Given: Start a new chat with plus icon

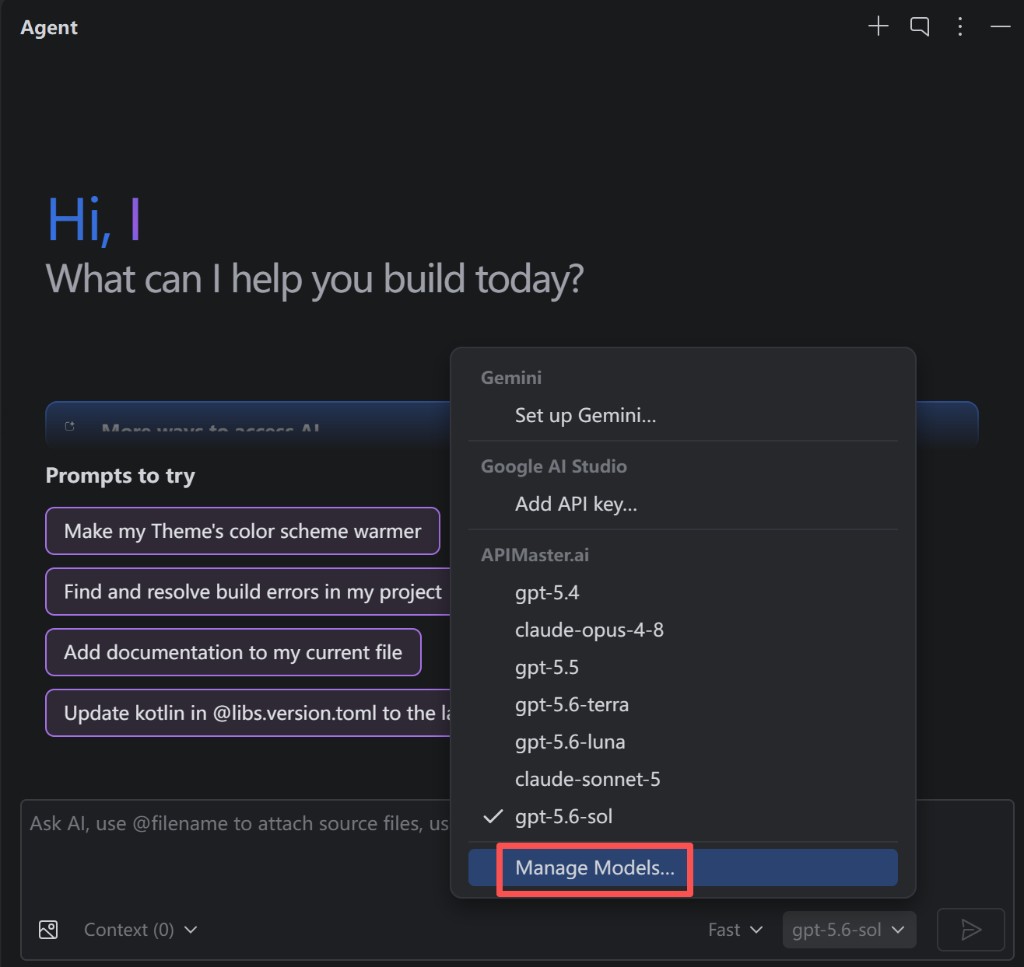Looking at the screenshot, I should point(878,26).
